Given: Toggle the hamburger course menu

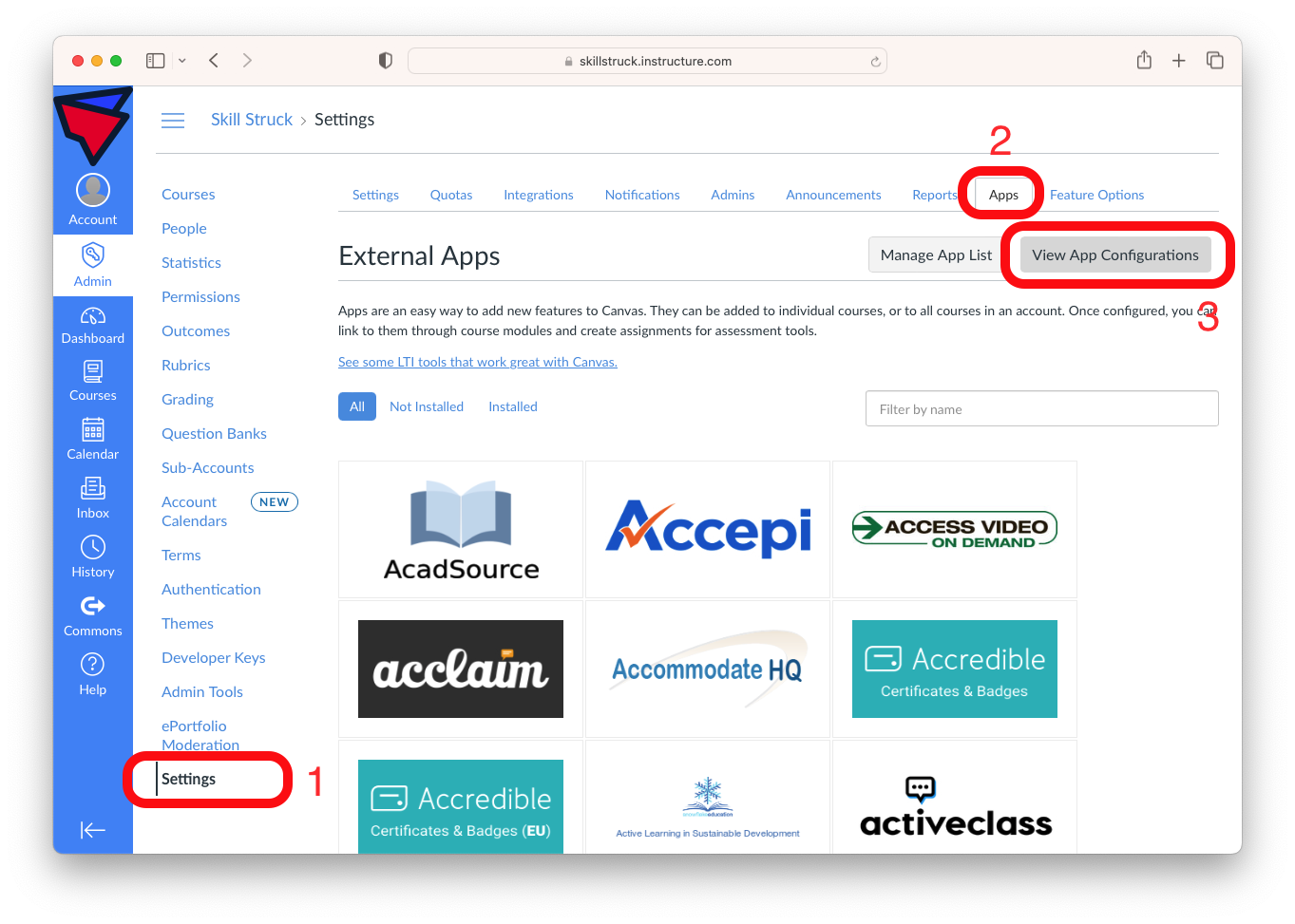Looking at the screenshot, I should 173,121.
